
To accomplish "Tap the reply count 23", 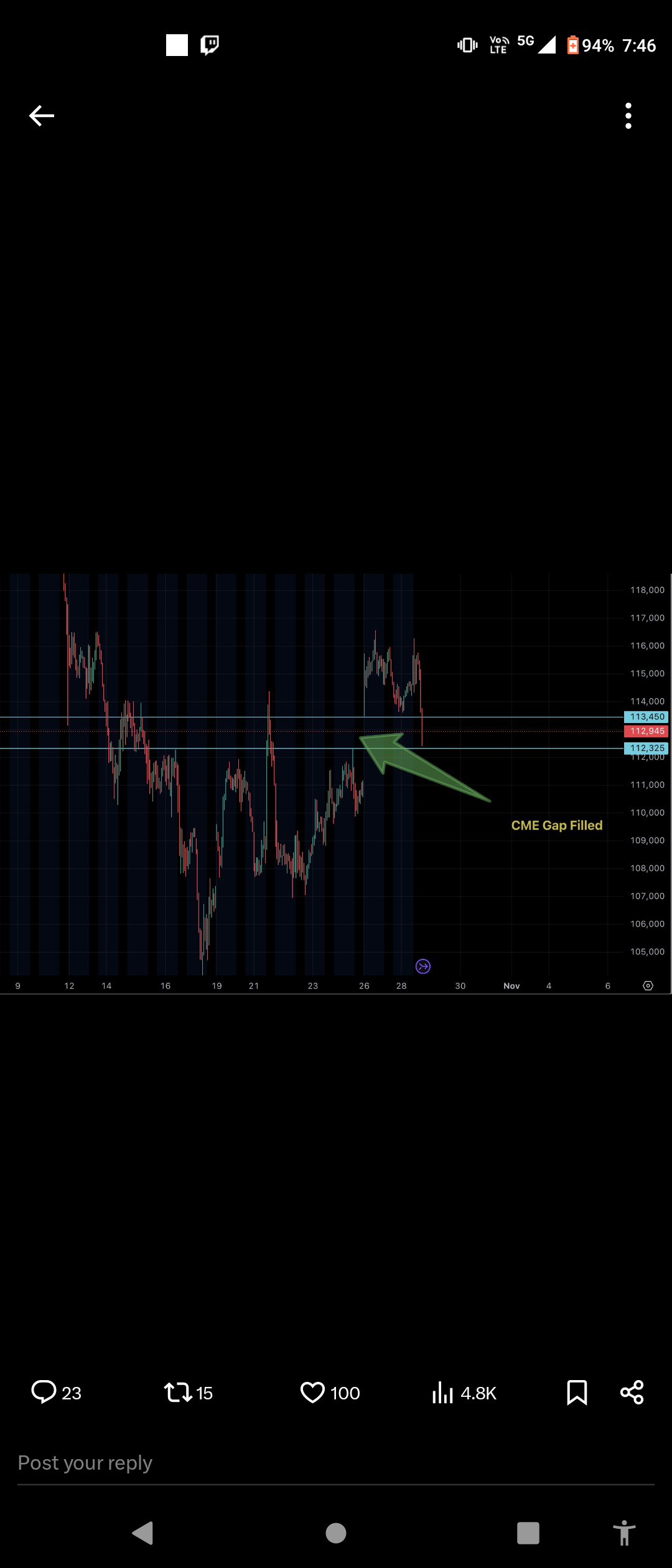I will pos(72,1393).
